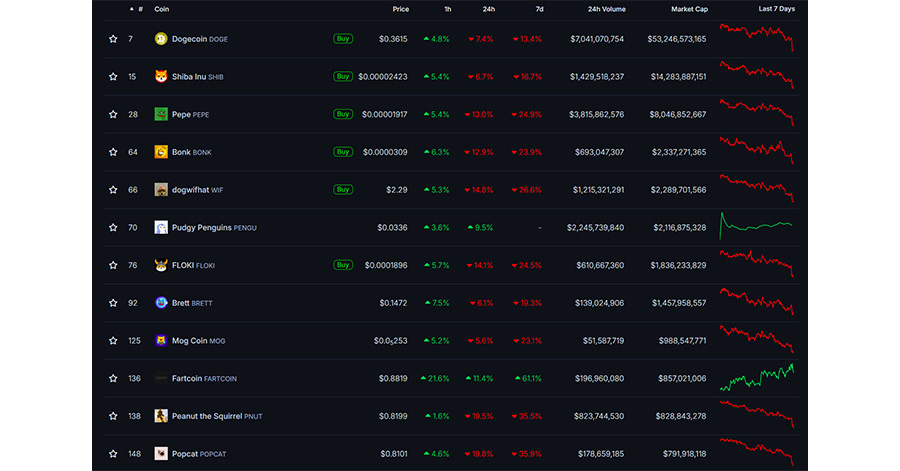Viewport: 900px width, 471px height.
Task: Open the Fartcoin FARTCOIN page
Action: tap(204, 379)
